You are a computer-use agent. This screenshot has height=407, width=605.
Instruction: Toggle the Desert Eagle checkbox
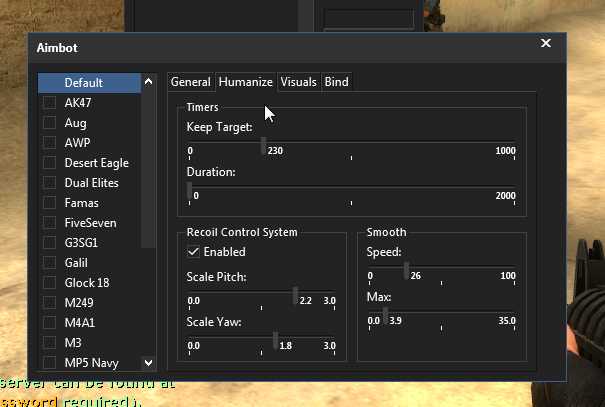[x=49, y=163]
